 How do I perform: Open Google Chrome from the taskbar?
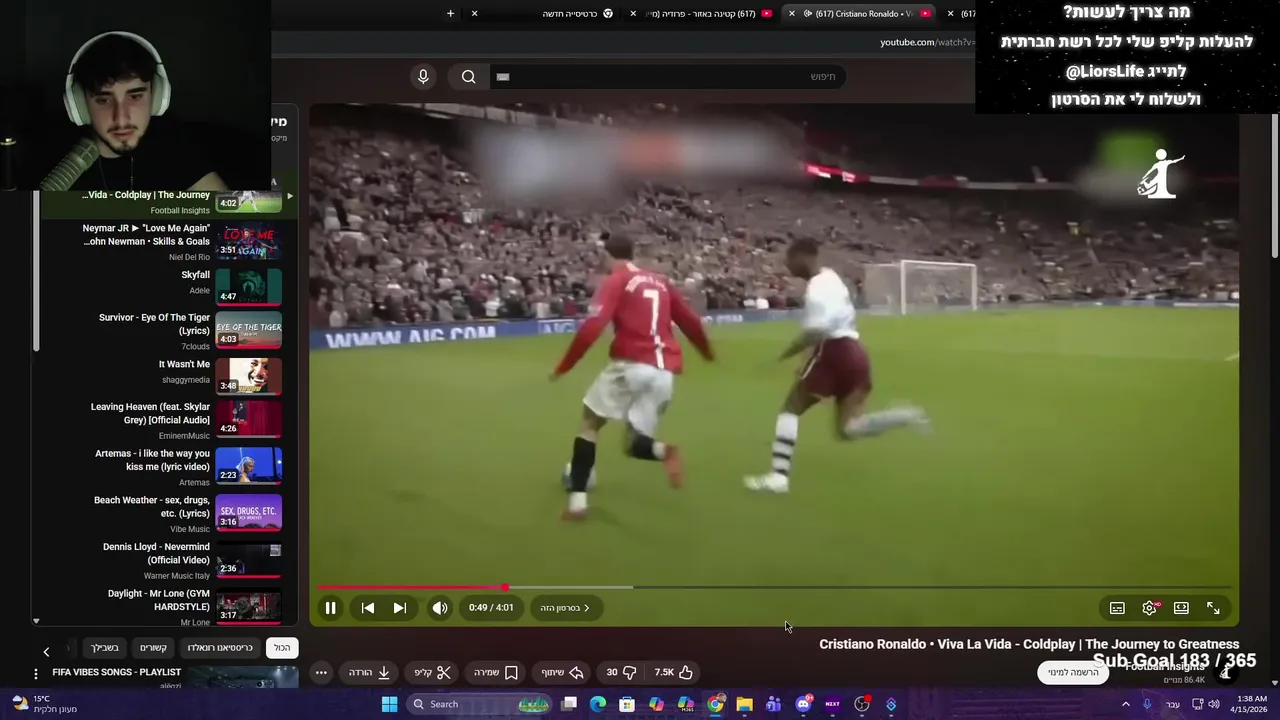click(715, 704)
